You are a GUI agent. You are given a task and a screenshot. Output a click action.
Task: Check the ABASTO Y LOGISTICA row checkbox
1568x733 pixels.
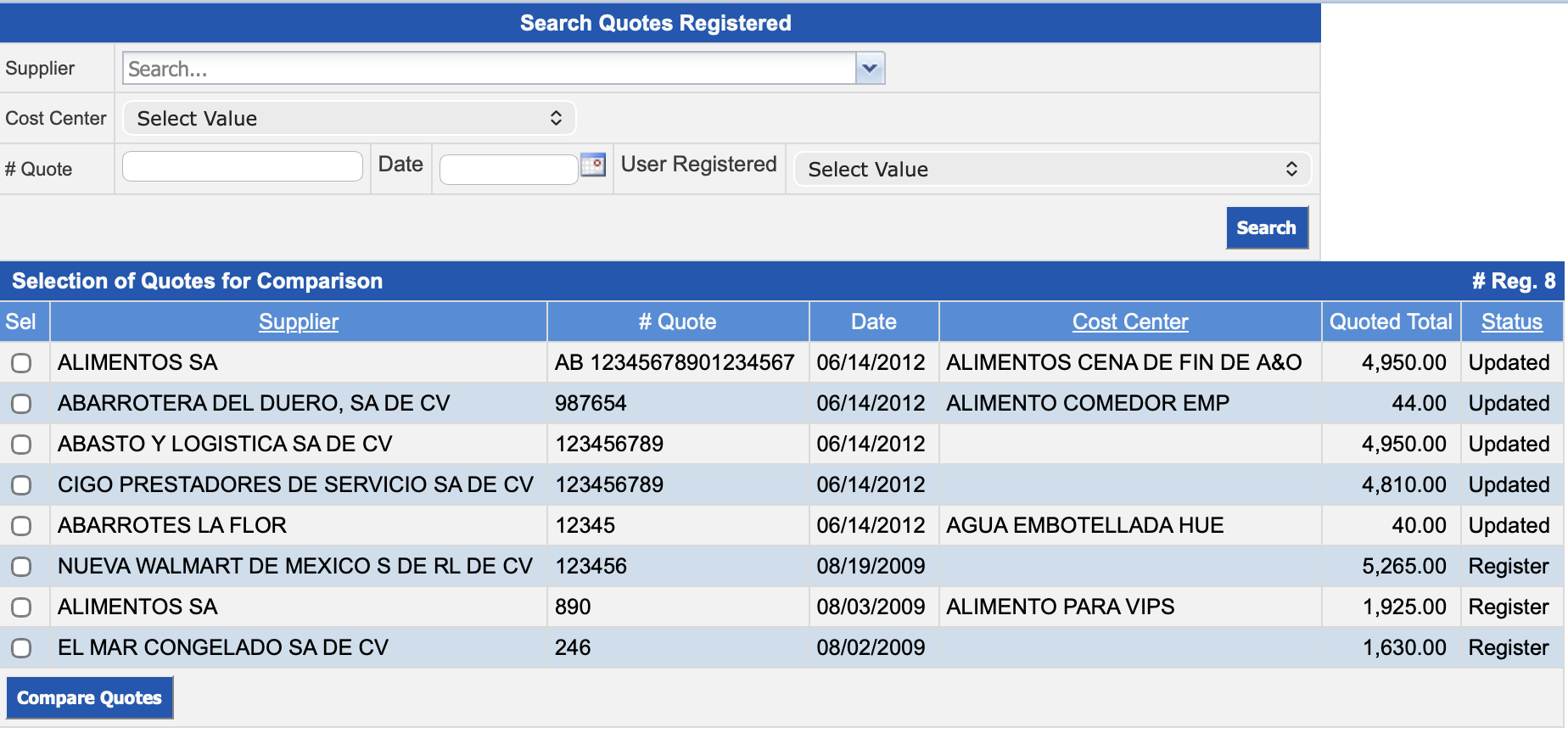coord(21,445)
